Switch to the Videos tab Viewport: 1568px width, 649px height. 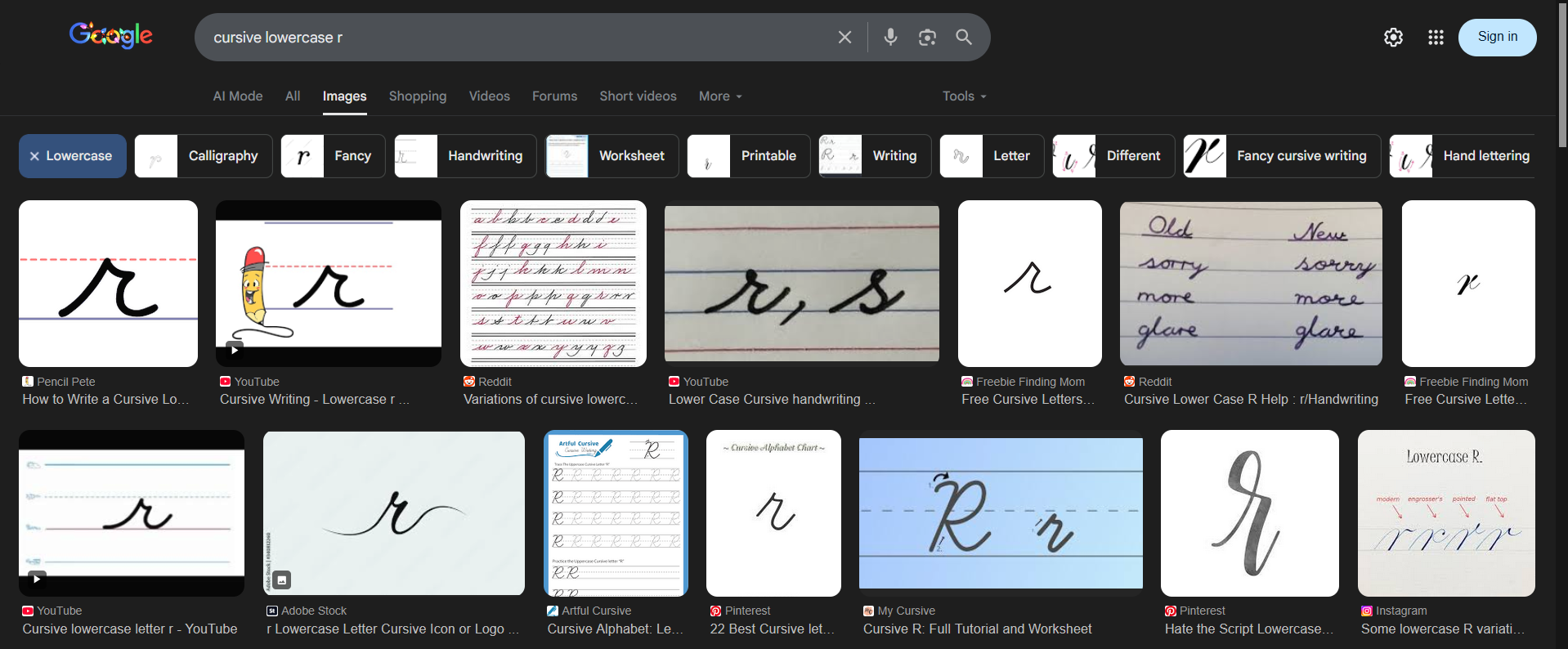point(490,96)
